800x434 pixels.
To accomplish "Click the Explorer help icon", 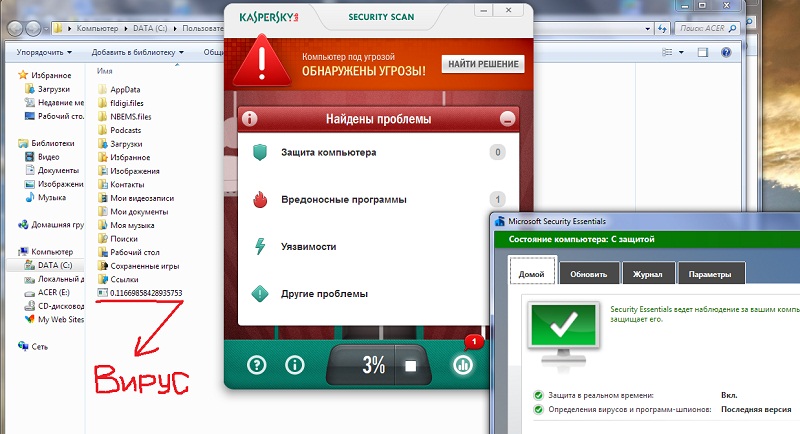I will 727,52.
